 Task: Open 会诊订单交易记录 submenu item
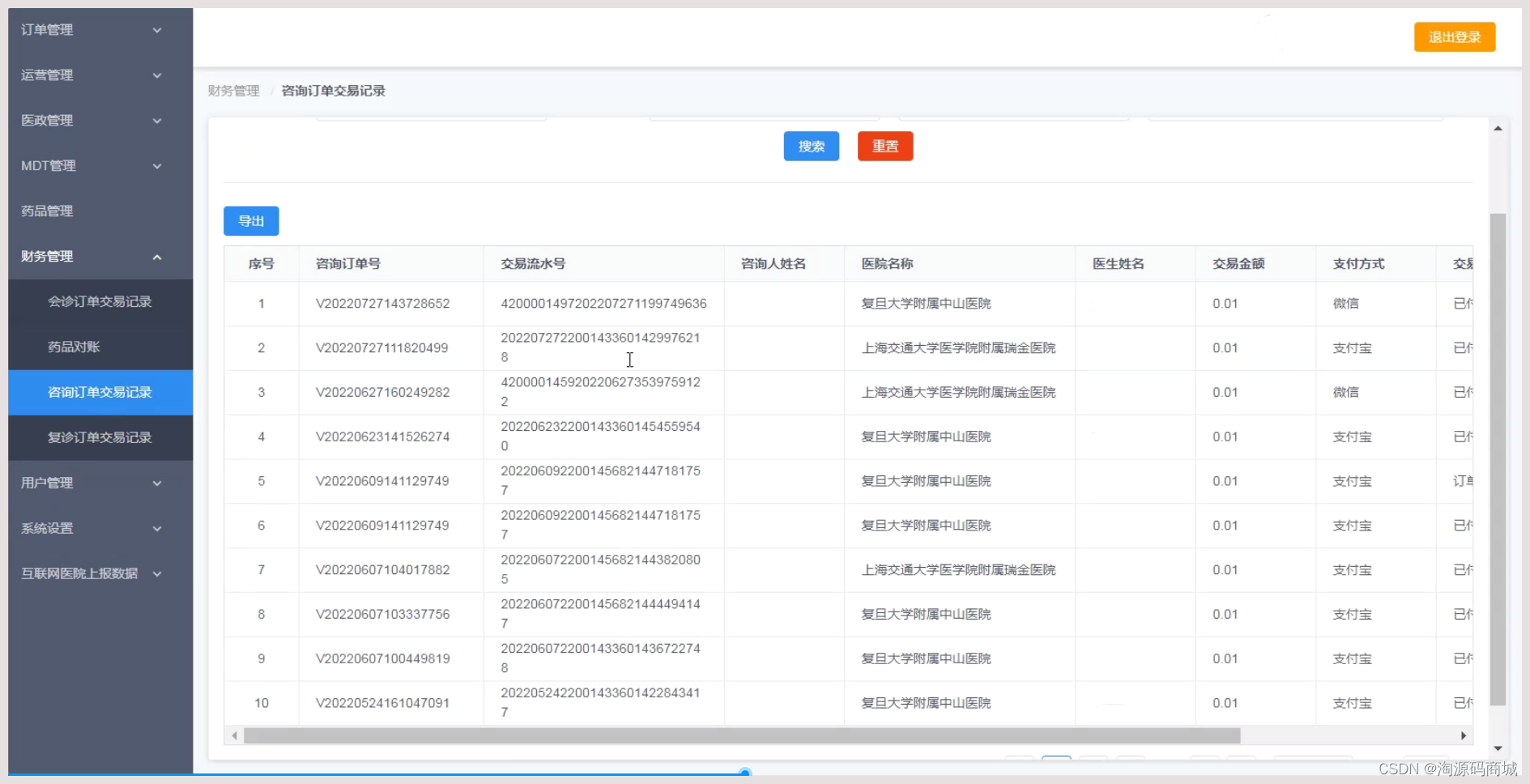click(99, 301)
